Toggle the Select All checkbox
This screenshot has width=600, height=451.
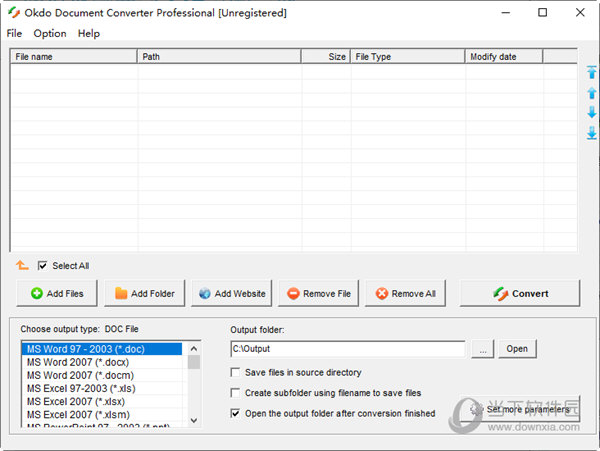[x=42, y=265]
